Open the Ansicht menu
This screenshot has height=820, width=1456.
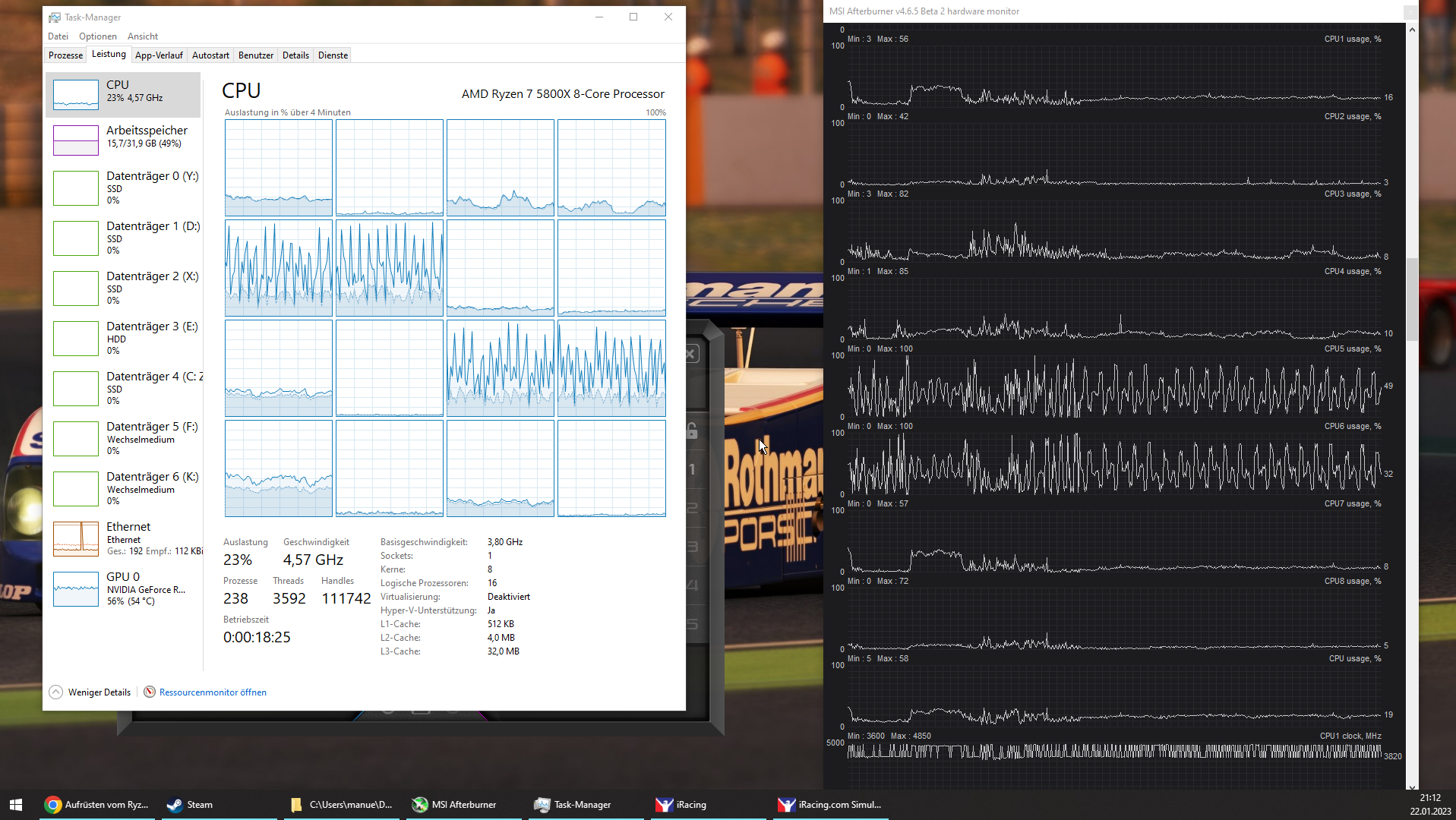pyautogui.click(x=143, y=36)
